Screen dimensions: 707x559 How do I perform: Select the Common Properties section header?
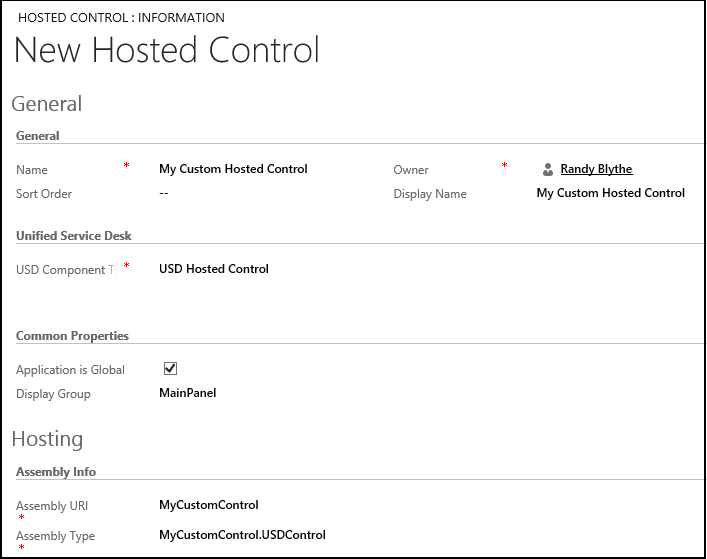tap(72, 336)
